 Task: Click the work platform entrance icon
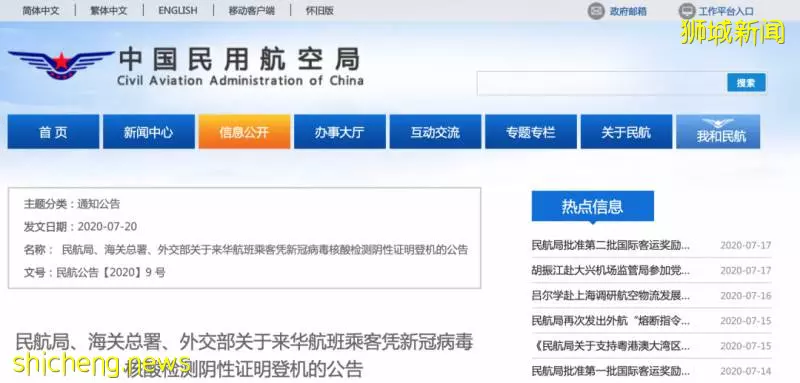pos(687,11)
